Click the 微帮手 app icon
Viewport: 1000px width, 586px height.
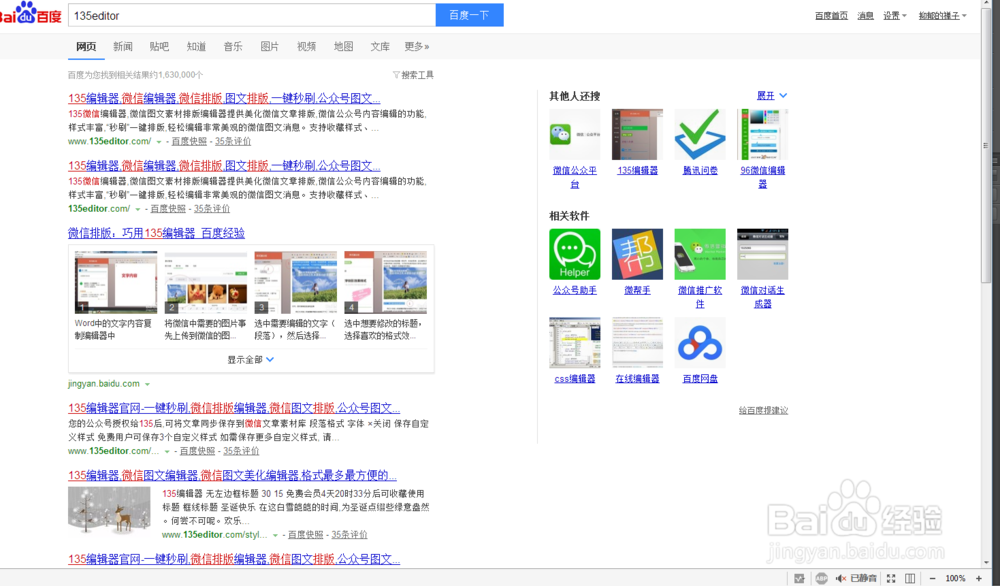click(637, 254)
